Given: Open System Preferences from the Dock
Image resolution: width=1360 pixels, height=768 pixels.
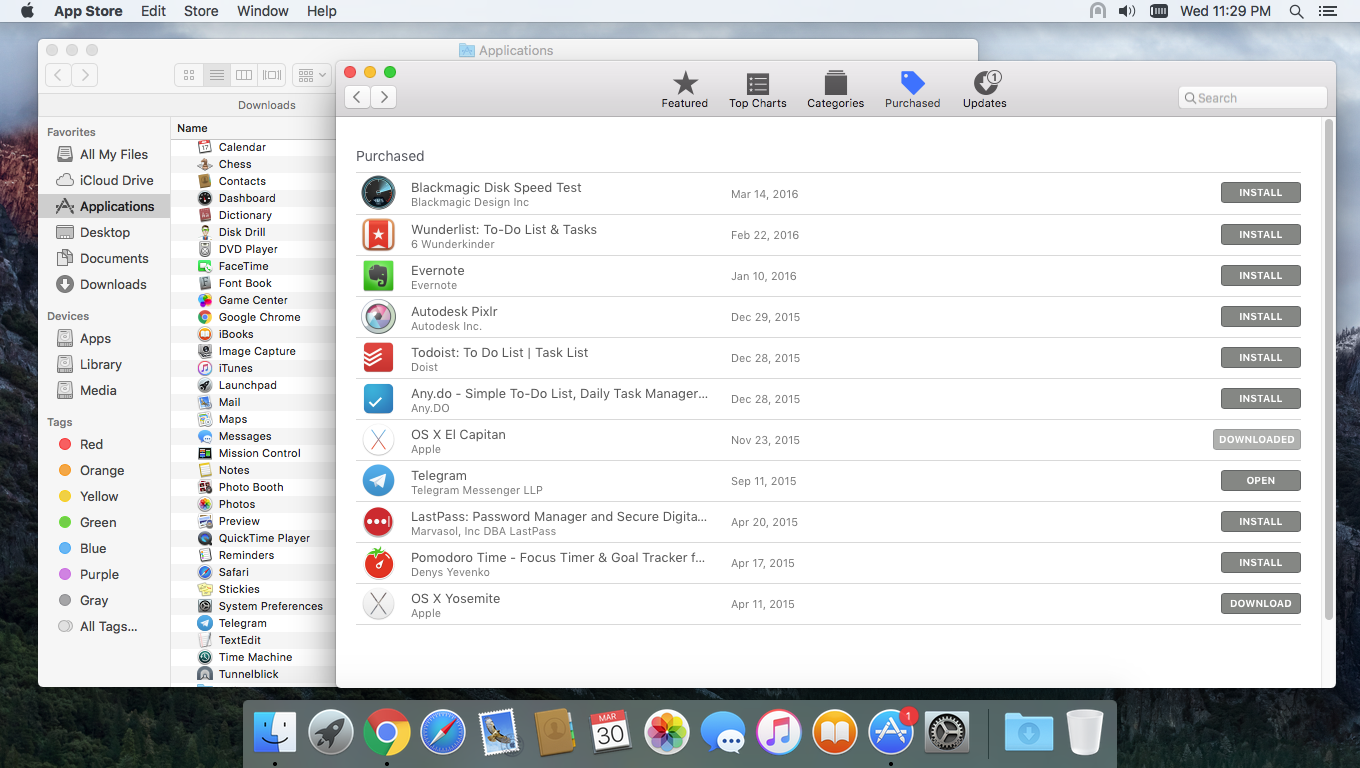Looking at the screenshot, I should [x=946, y=733].
